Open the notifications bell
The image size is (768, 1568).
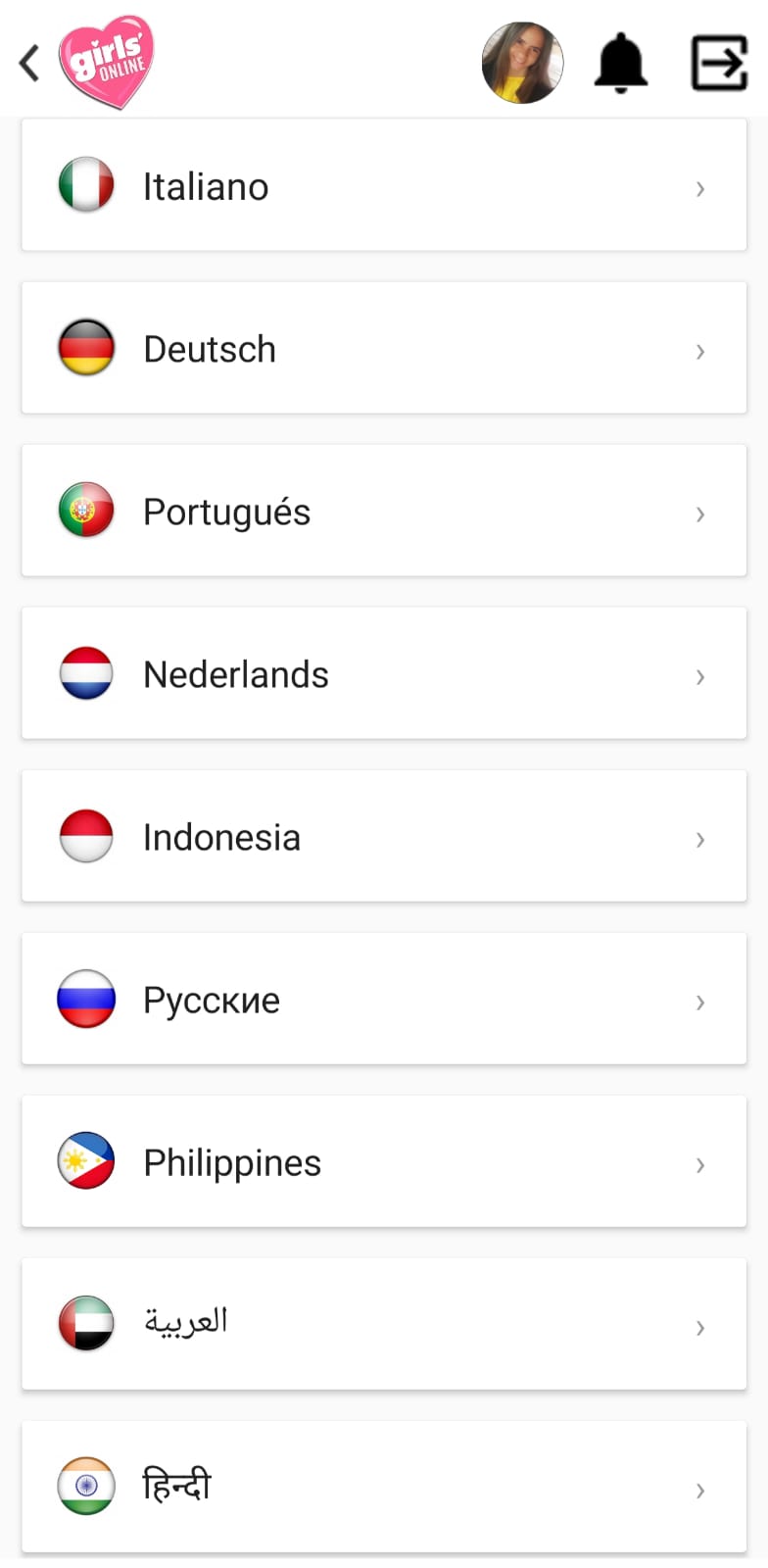coord(621,63)
